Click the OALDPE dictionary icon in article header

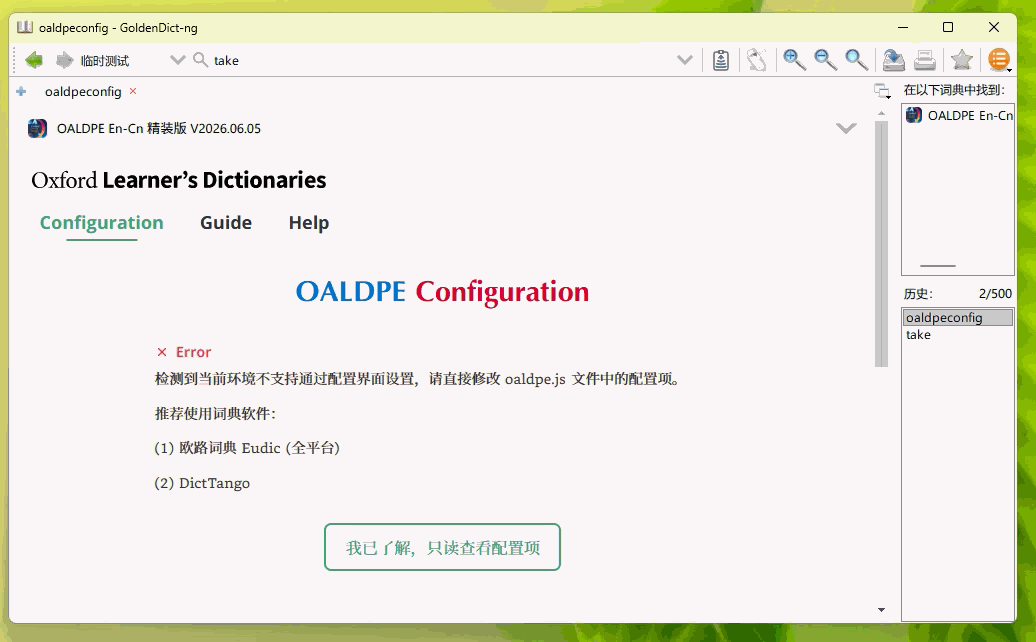click(x=38, y=128)
